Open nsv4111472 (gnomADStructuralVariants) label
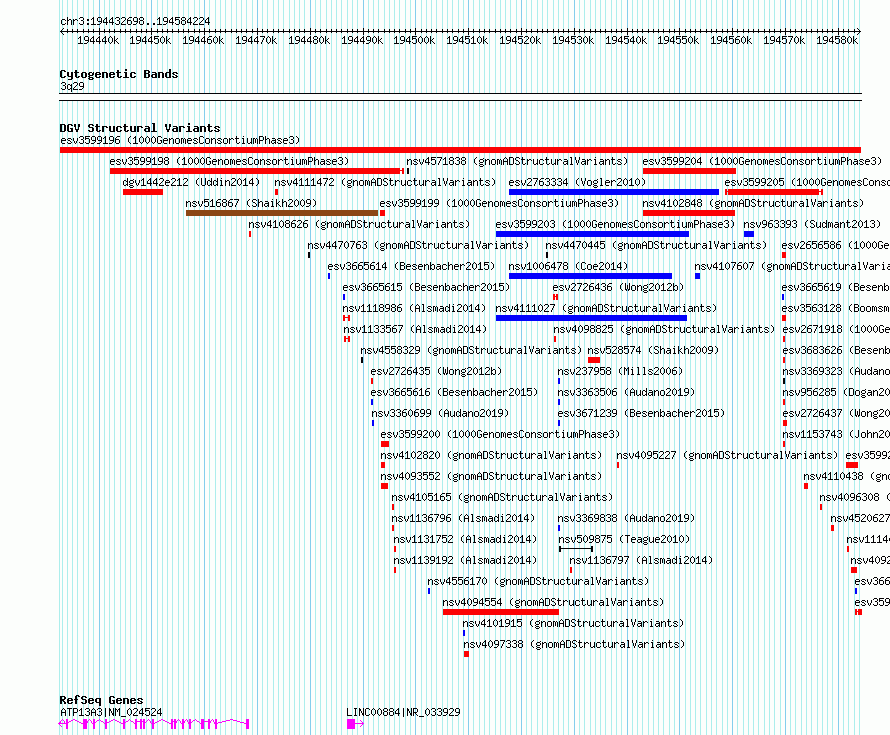This screenshot has width=890, height=735. [x=385, y=182]
